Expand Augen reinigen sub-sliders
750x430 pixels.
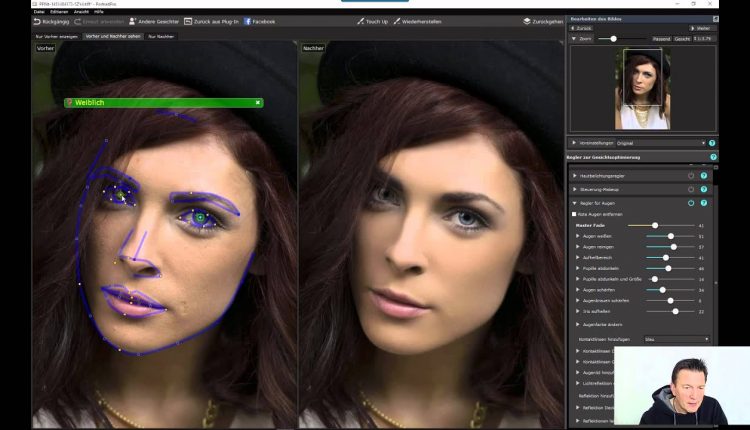[577, 247]
